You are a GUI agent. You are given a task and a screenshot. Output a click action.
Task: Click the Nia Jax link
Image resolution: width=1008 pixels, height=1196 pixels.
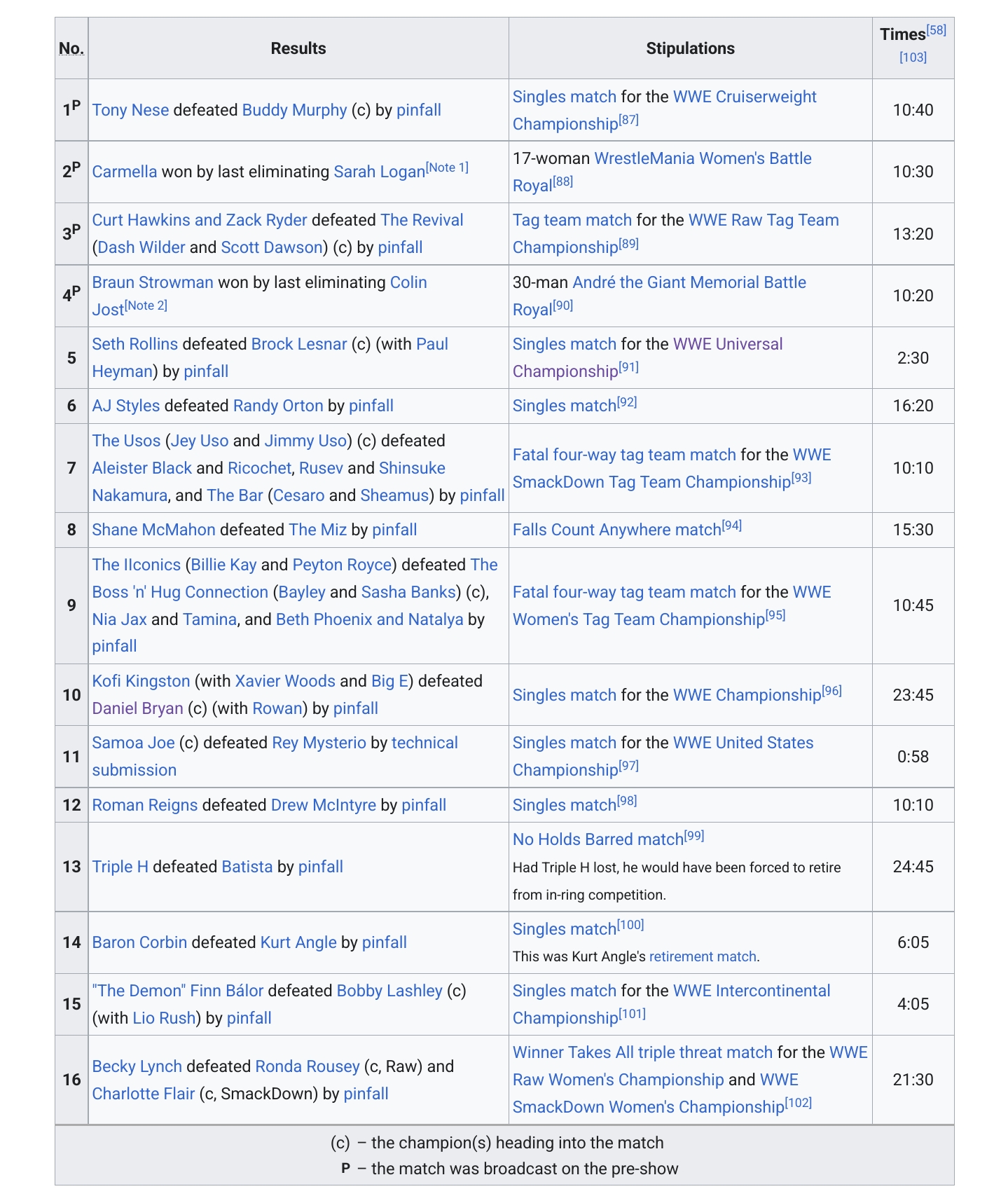point(120,619)
